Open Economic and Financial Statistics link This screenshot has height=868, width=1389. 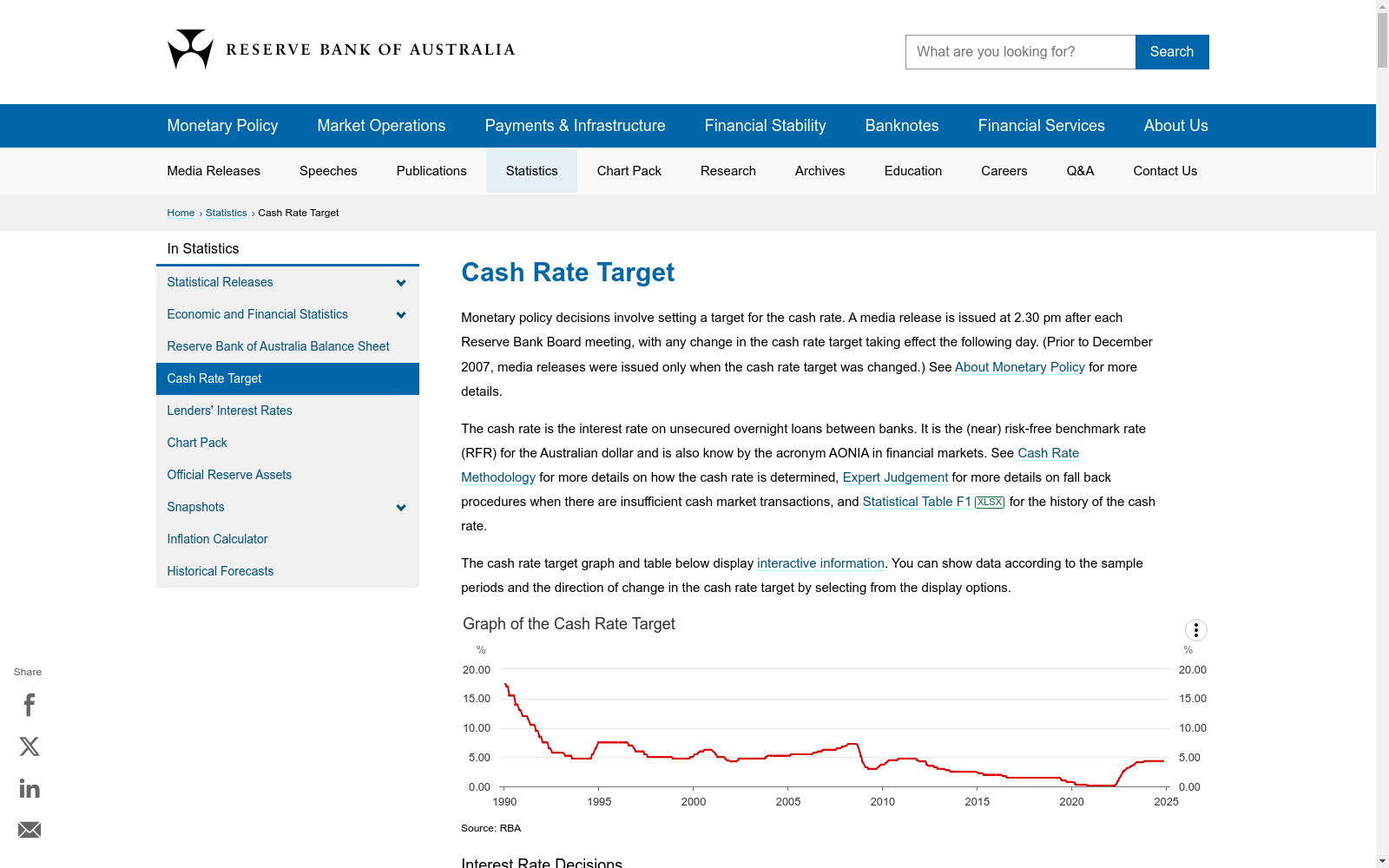tap(257, 314)
